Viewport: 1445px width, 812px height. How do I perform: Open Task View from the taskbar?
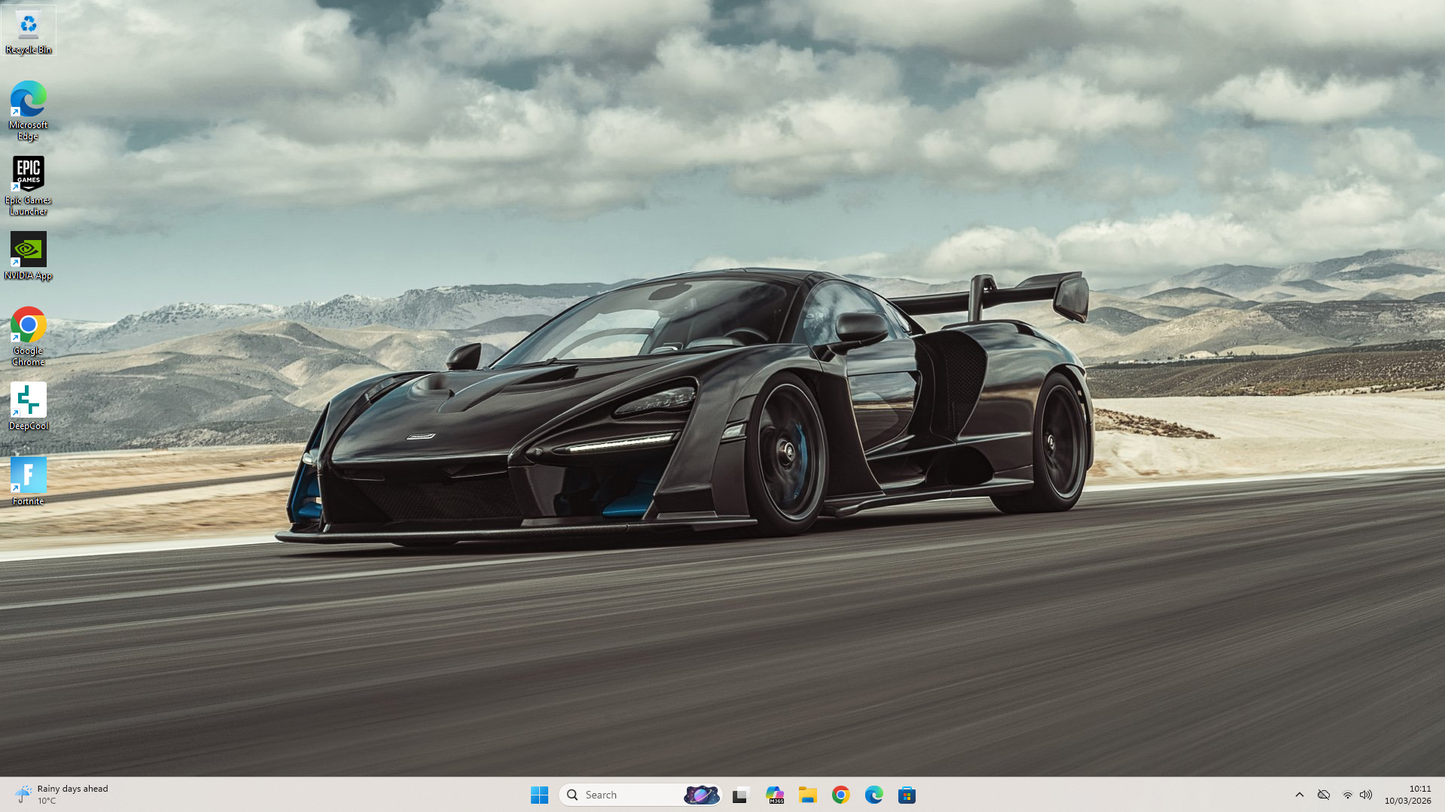tap(740, 795)
